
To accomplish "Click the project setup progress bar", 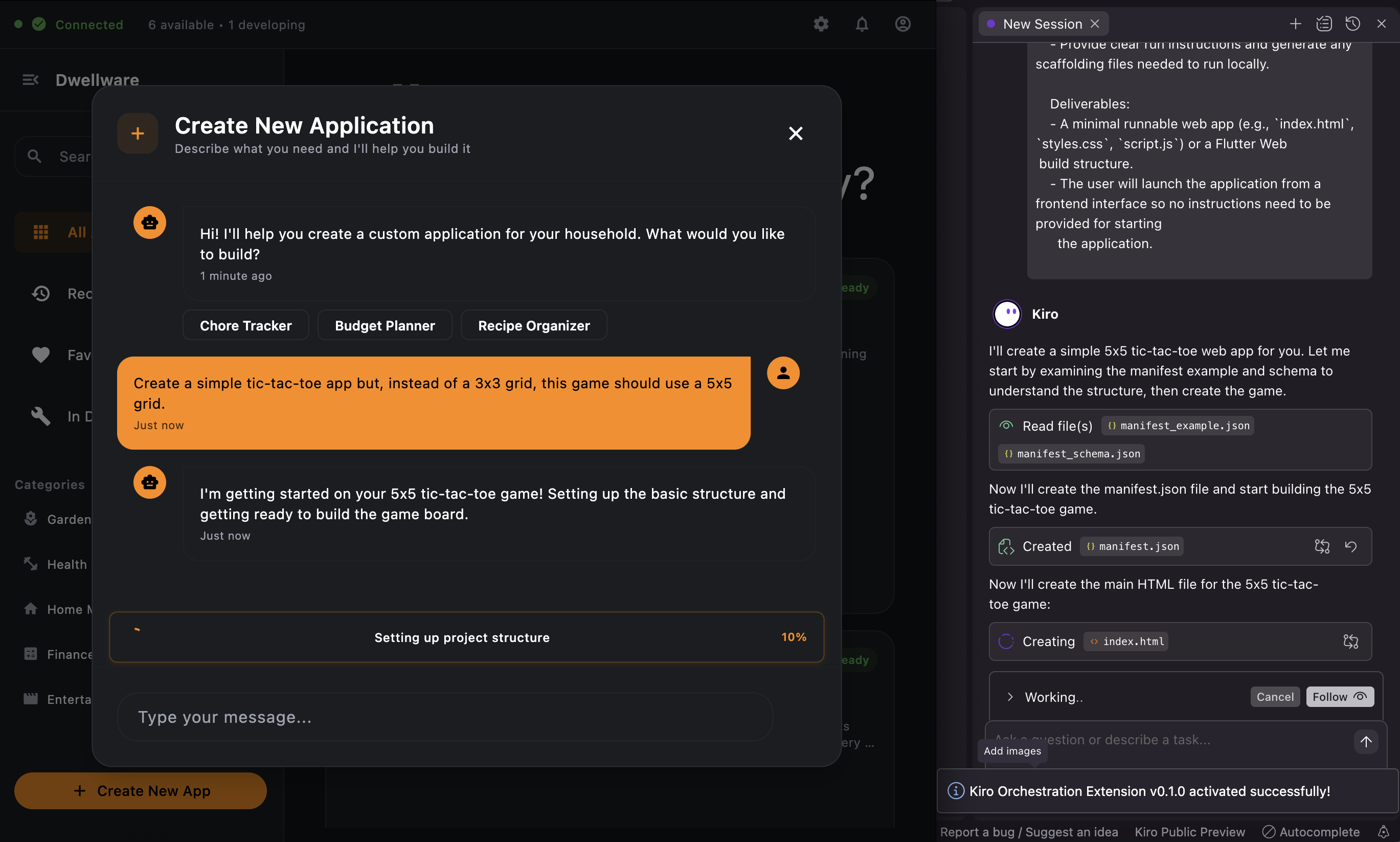I will (466, 637).
